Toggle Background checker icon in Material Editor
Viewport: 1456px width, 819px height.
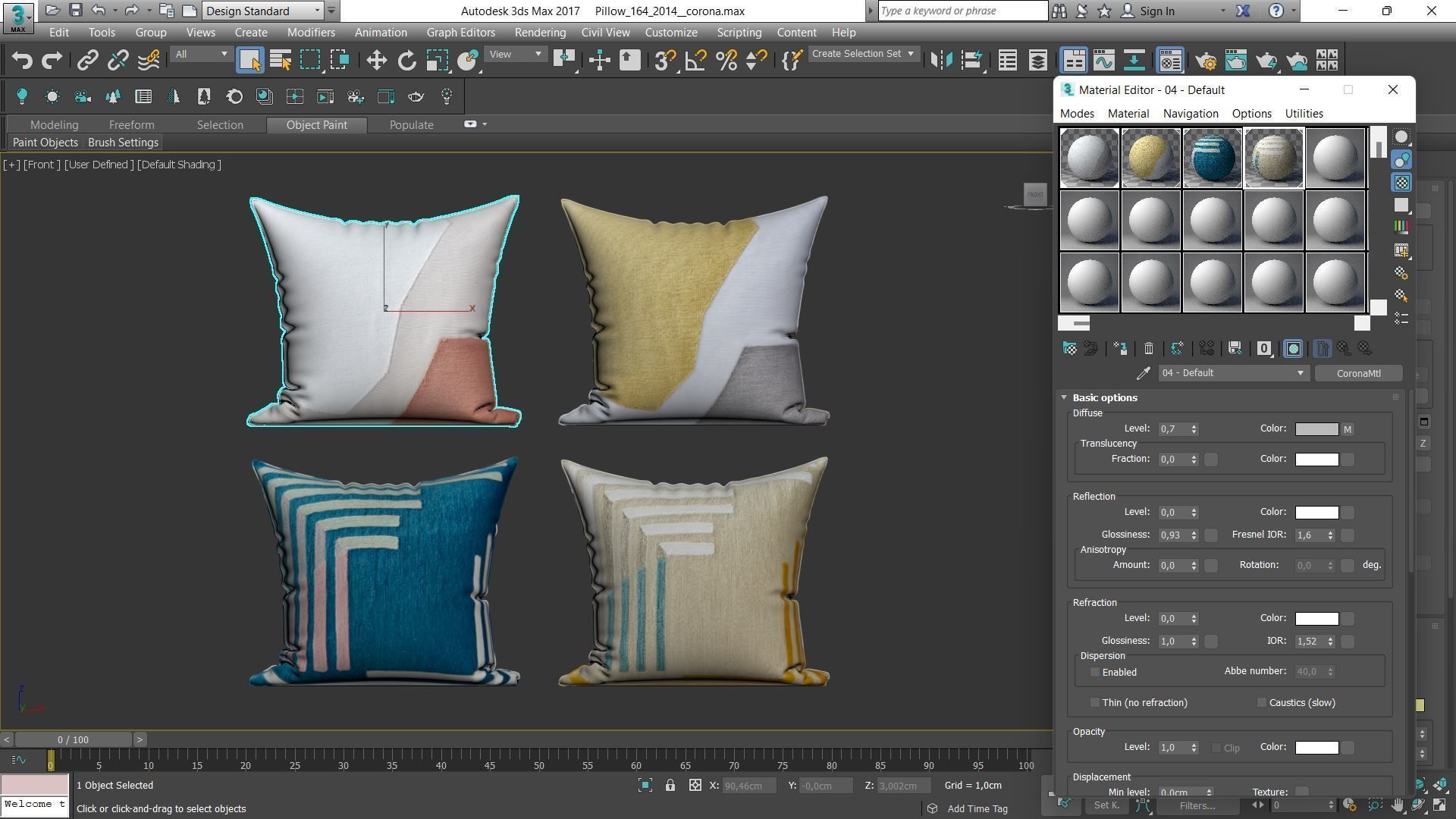coord(1401,183)
